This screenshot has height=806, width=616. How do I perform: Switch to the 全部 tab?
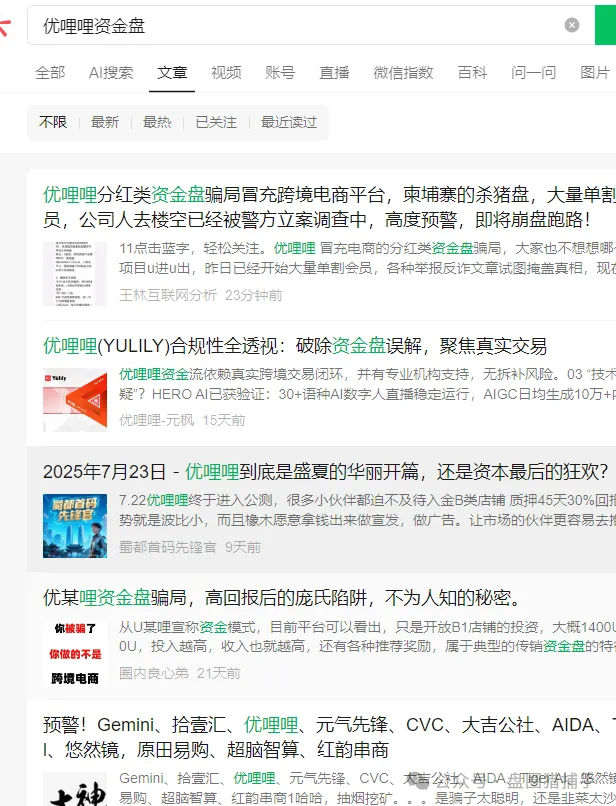click(x=50, y=73)
